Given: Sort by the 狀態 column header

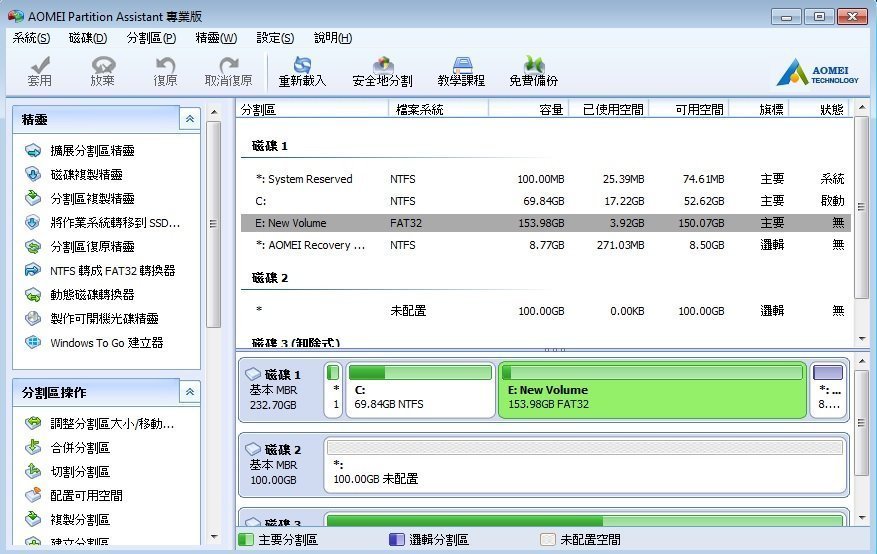Looking at the screenshot, I should point(819,110).
